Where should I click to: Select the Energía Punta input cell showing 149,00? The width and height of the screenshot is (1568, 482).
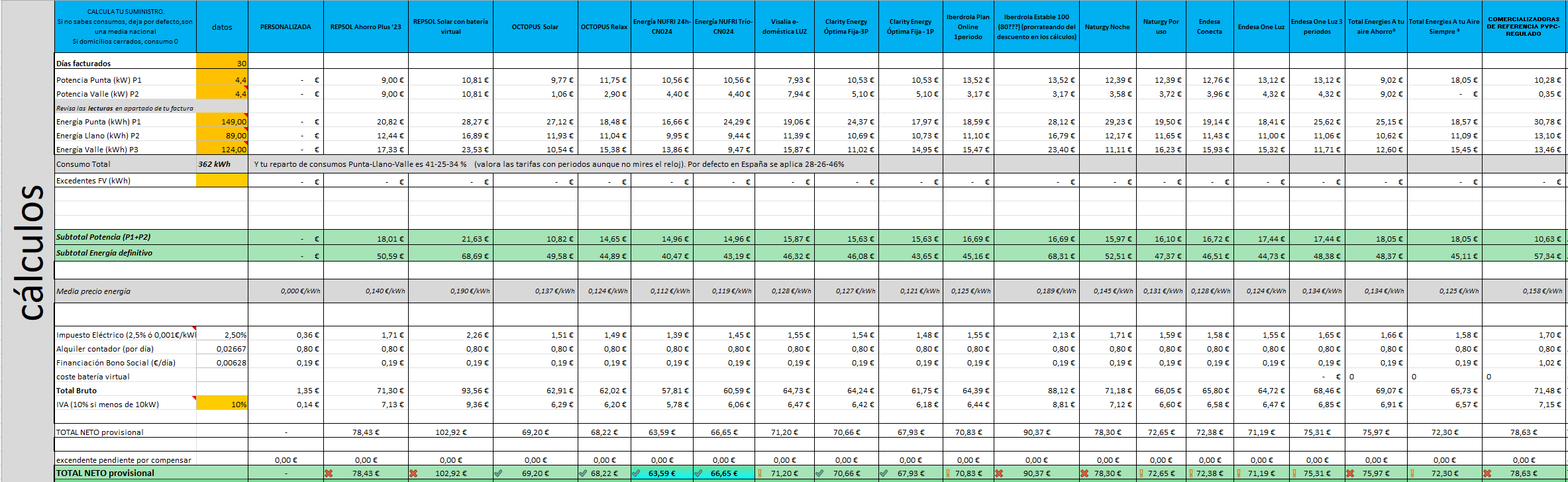coord(222,121)
